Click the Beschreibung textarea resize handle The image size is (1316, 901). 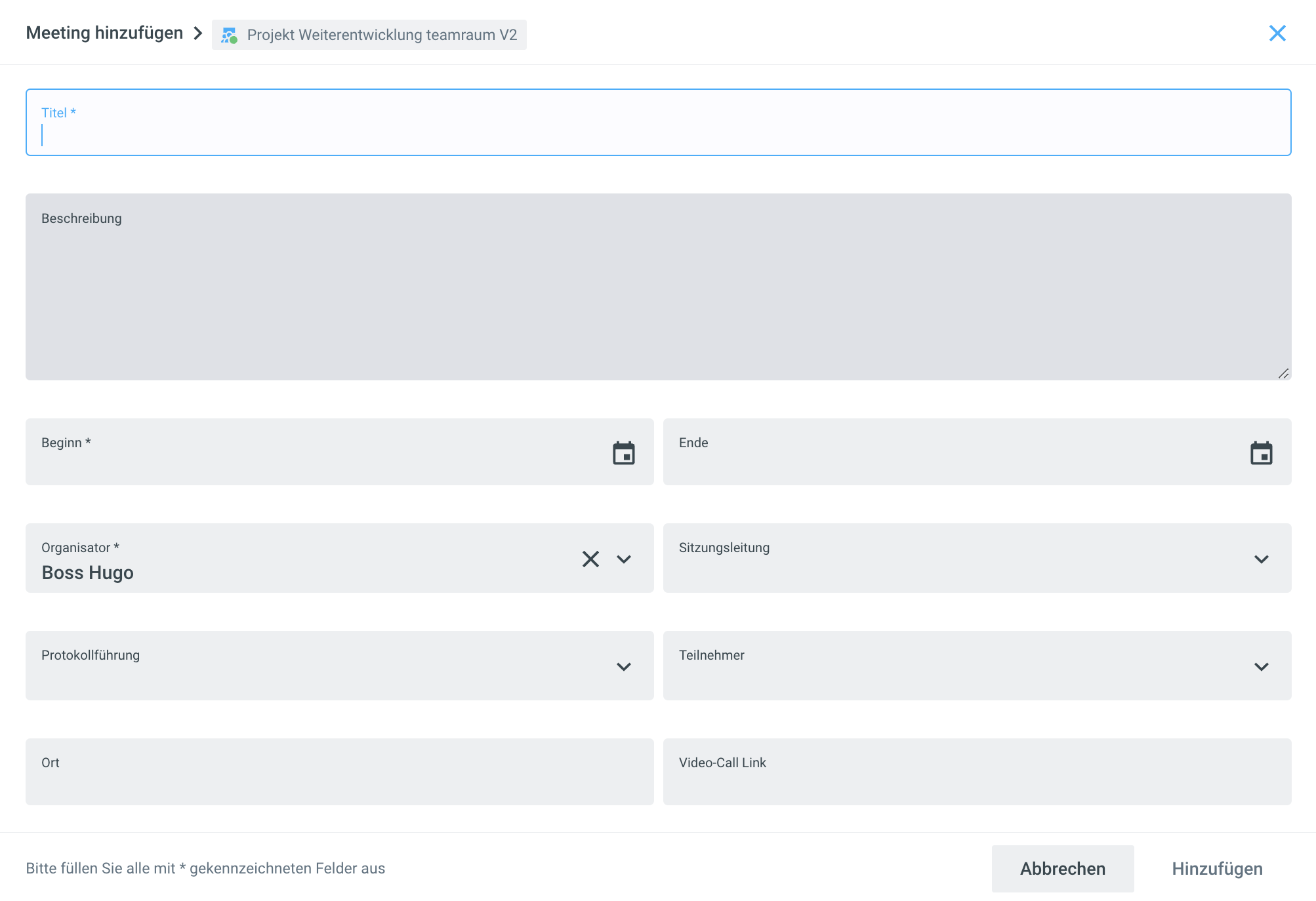pyautogui.click(x=1283, y=373)
